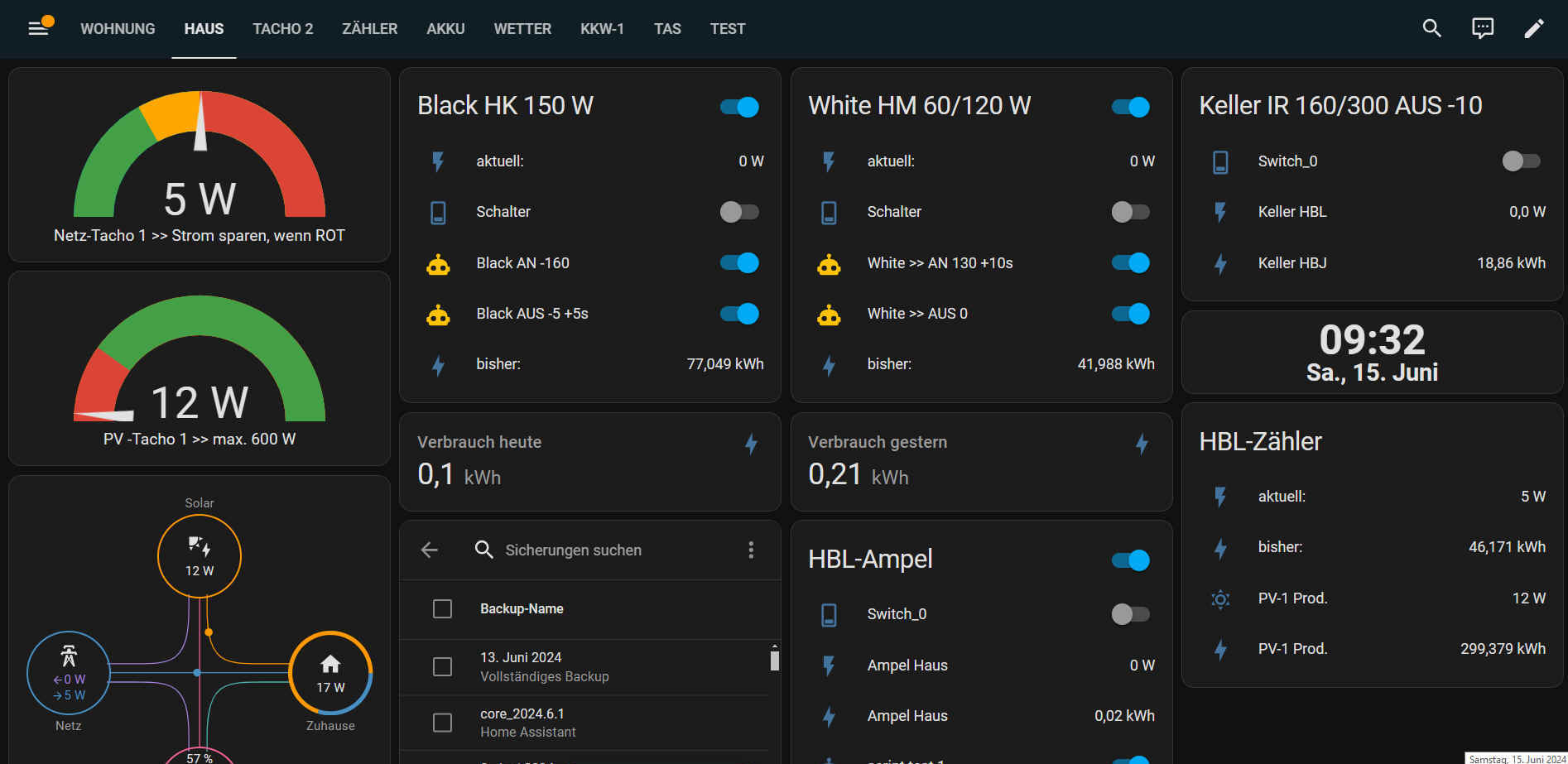Open the Verbrauch gestern 0,21 kWh card
The width and height of the screenshot is (1568, 764).
tap(982, 462)
